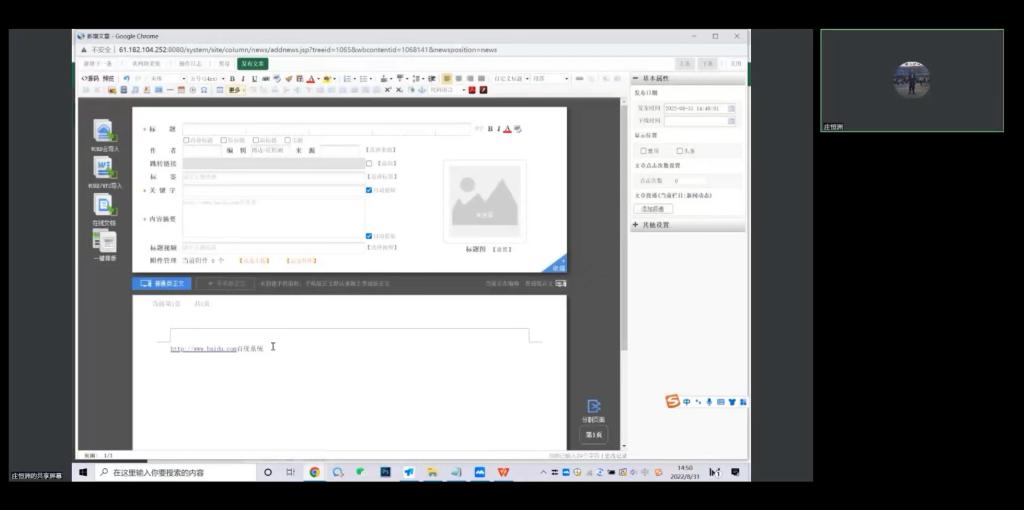The height and width of the screenshot is (510, 1024).
Task: Open the font size dropdown
Action: (206, 78)
